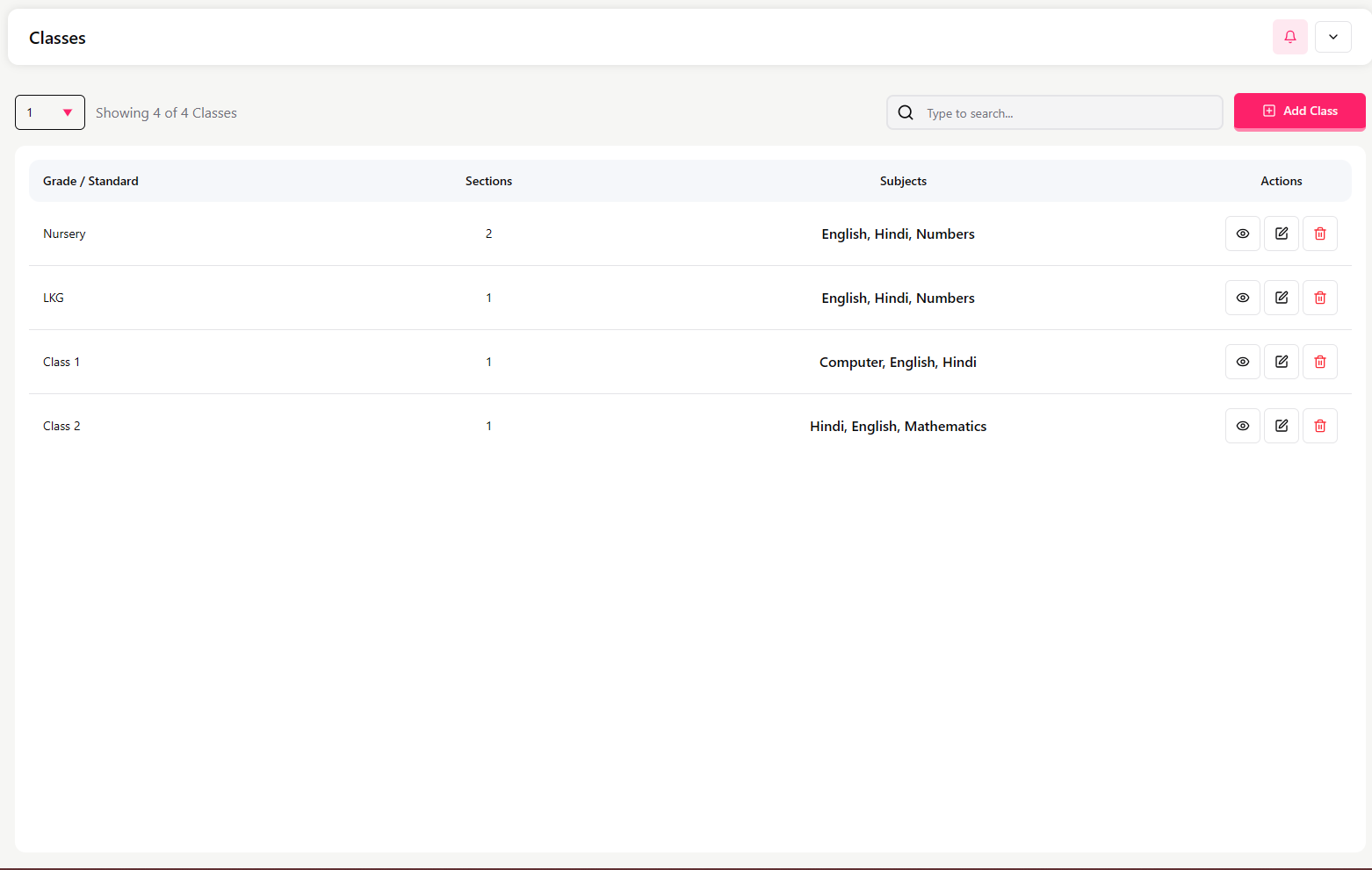View details of the Nursery class

coord(1242,234)
